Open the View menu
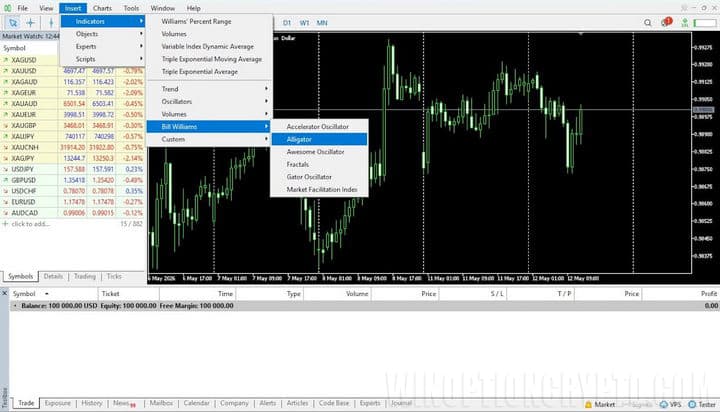Viewport: 720px width, 412px height. point(46,8)
